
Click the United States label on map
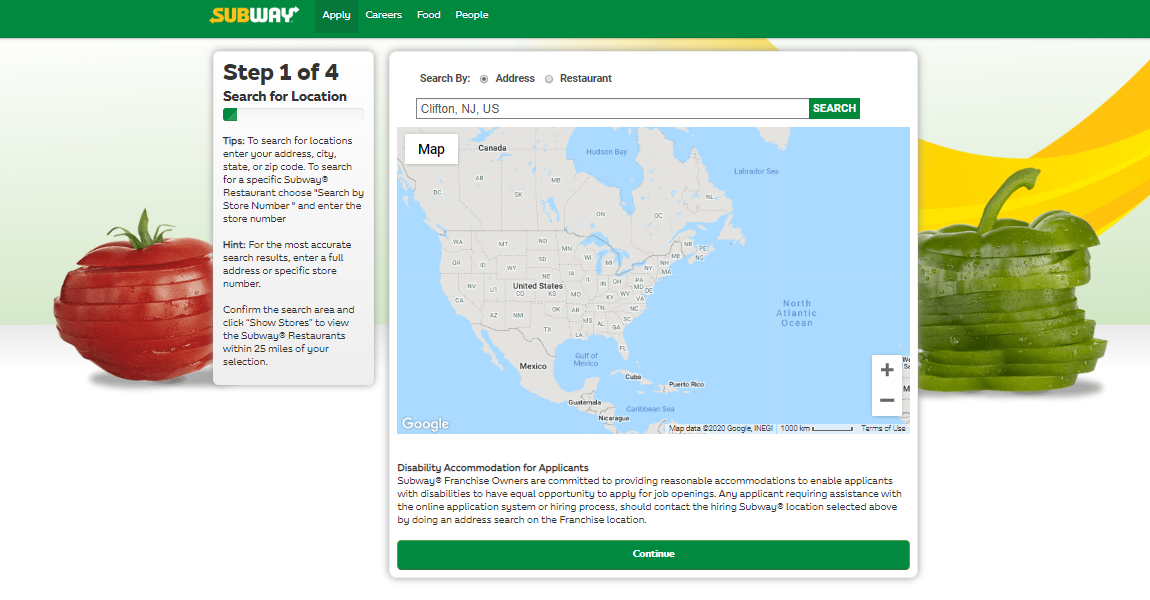pos(538,286)
